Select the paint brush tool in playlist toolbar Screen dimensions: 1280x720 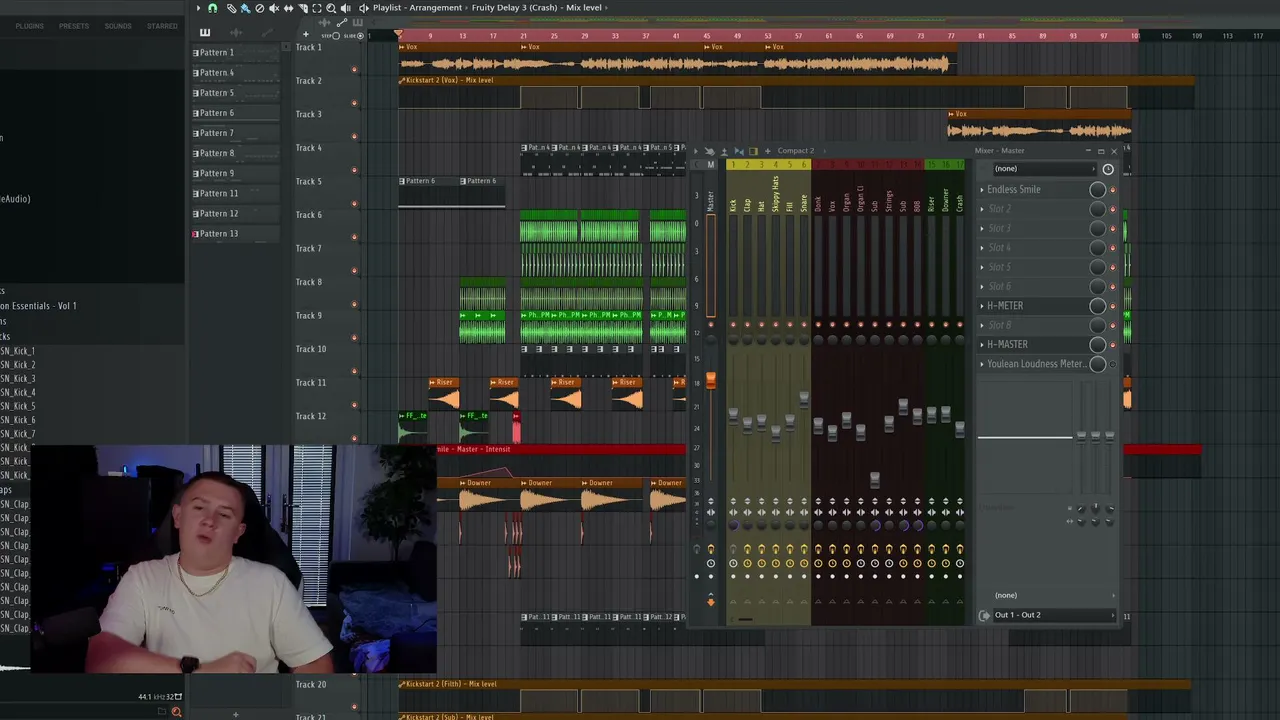pyautogui.click(x=245, y=8)
